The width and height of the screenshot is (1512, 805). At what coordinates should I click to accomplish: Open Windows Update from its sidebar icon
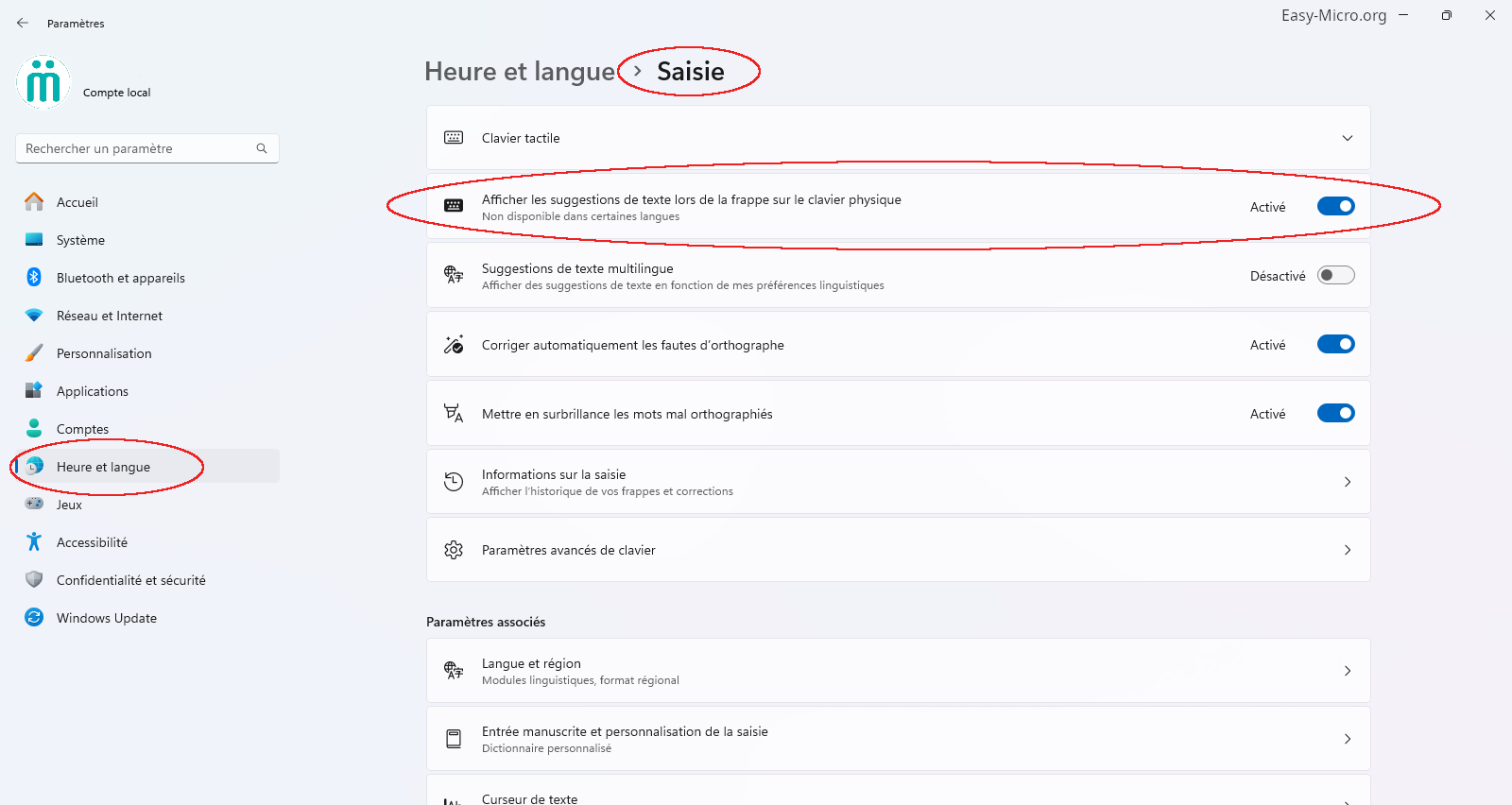34,617
